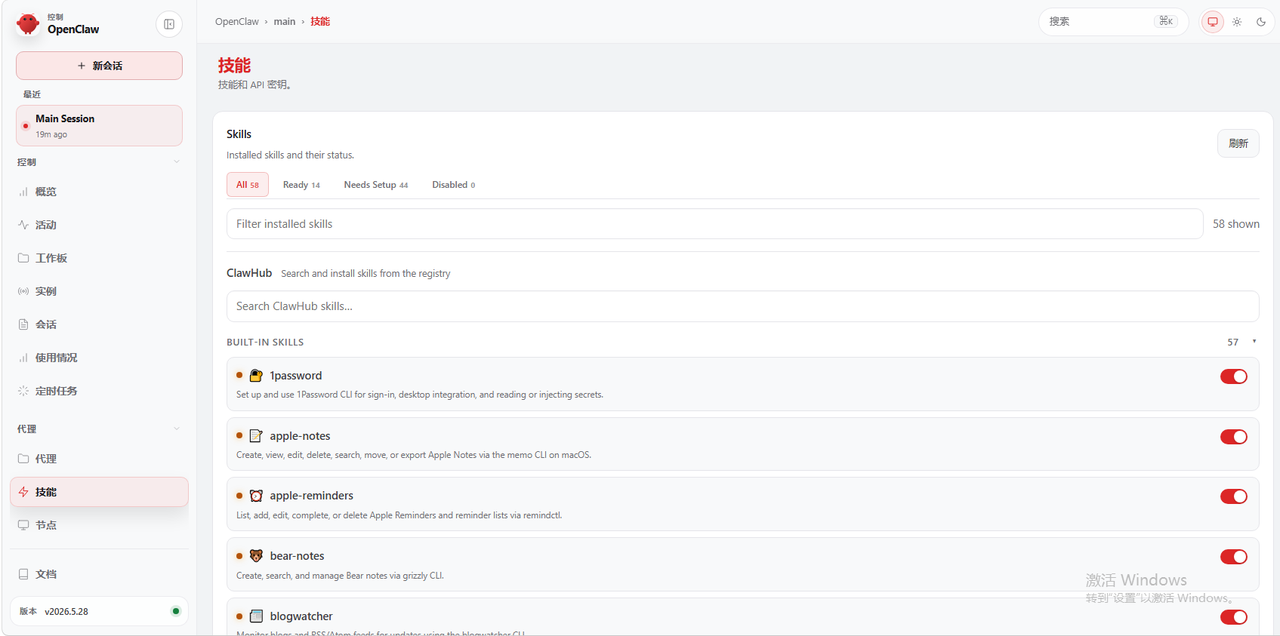Select 技能 skills item in sidebar
The width and height of the screenshot is (1280, 636).
click(99, 492)
